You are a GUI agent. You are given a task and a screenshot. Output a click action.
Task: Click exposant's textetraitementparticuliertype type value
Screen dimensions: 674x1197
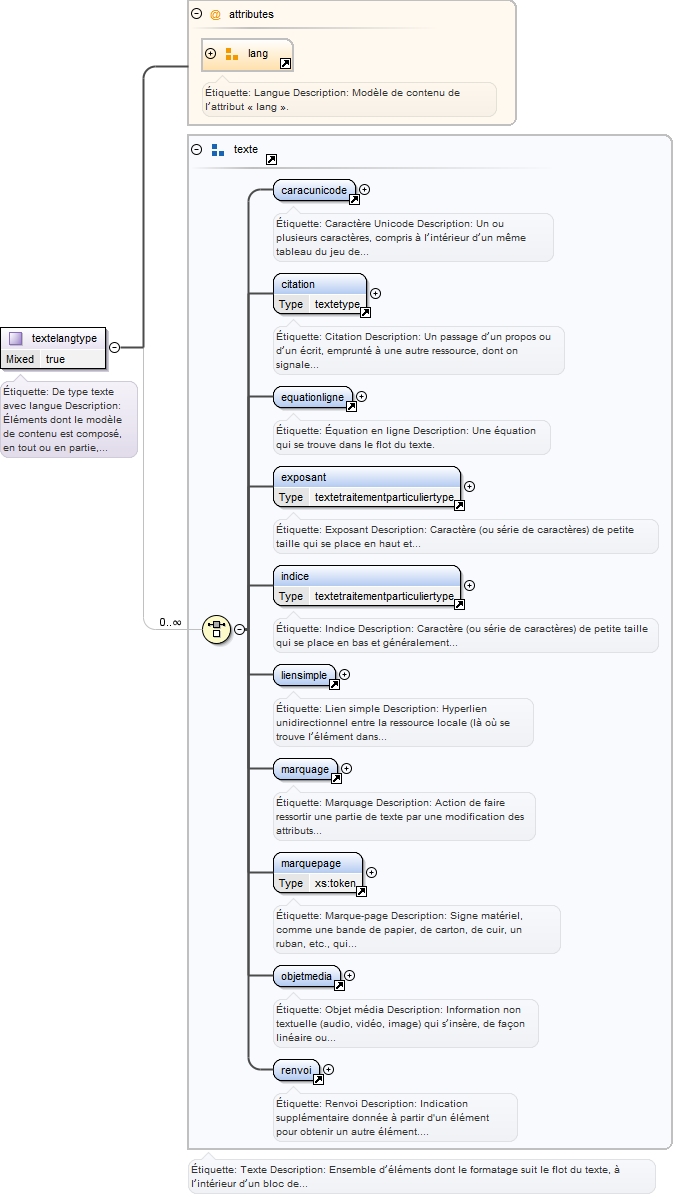384,497
